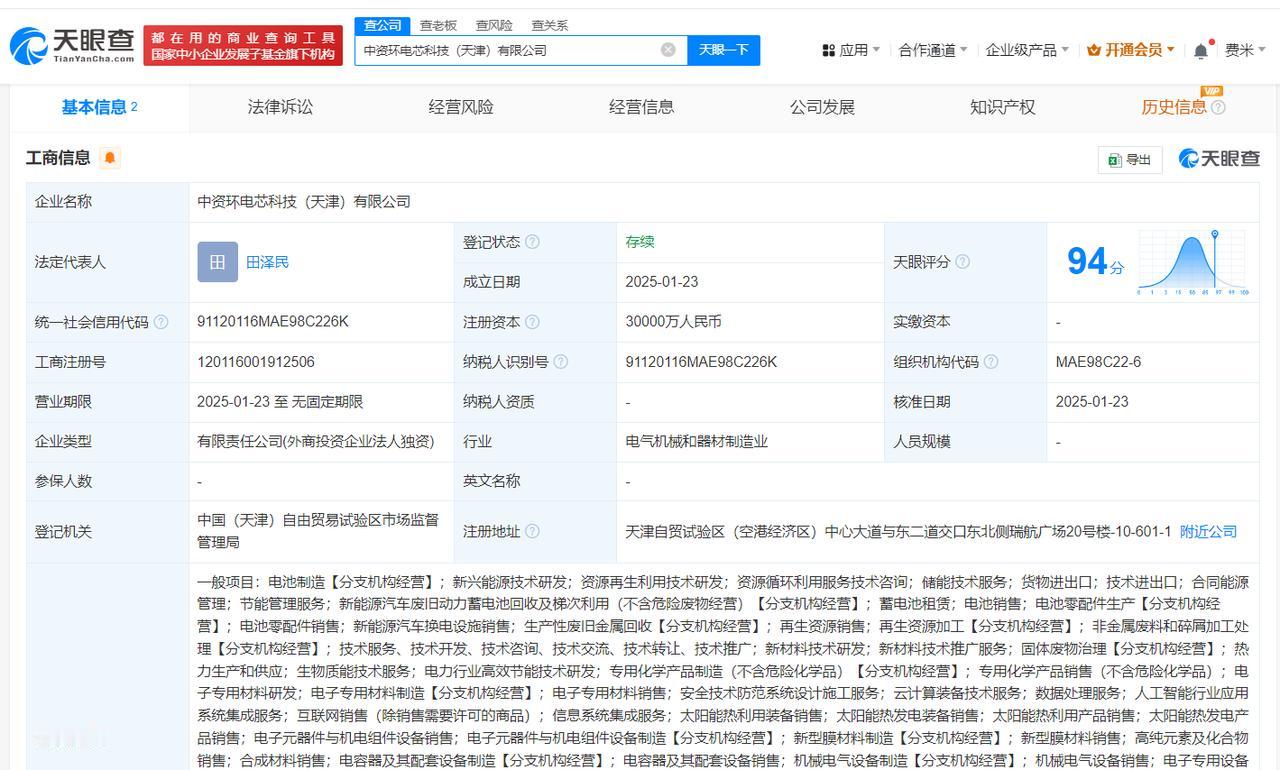Click the company name 中资环电芯科技 in the table
Image resolution: width=1280 pixels, height=770 pixels.
coord(304,202)
